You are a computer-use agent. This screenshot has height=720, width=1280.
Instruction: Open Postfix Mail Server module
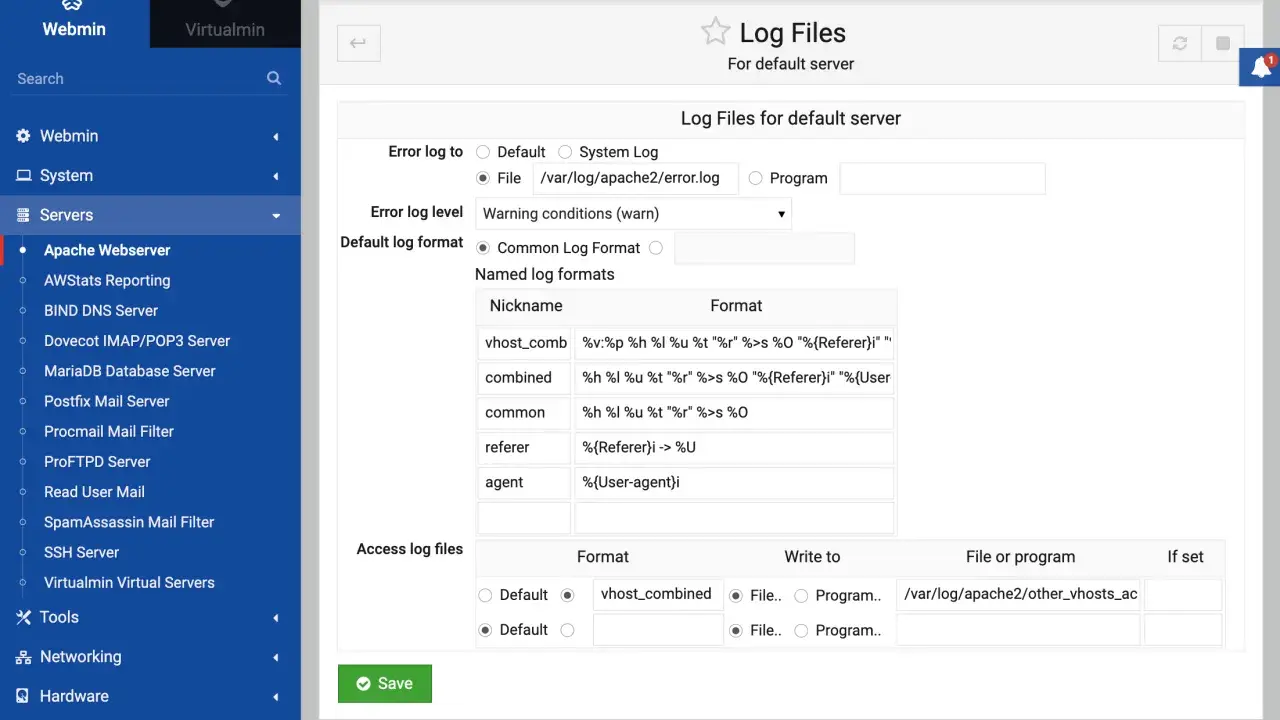click(x=107, y=401)
